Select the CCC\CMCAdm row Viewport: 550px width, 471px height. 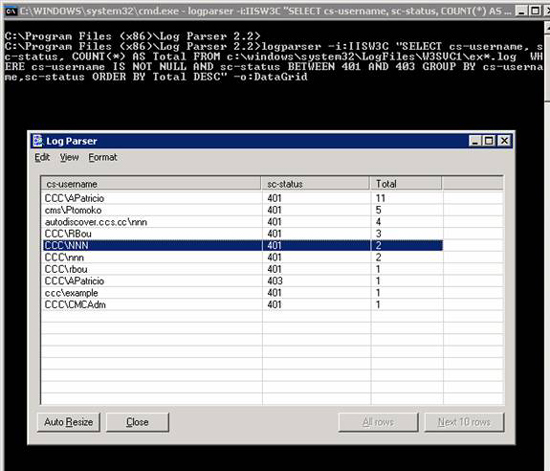click(x=243, y=304)
